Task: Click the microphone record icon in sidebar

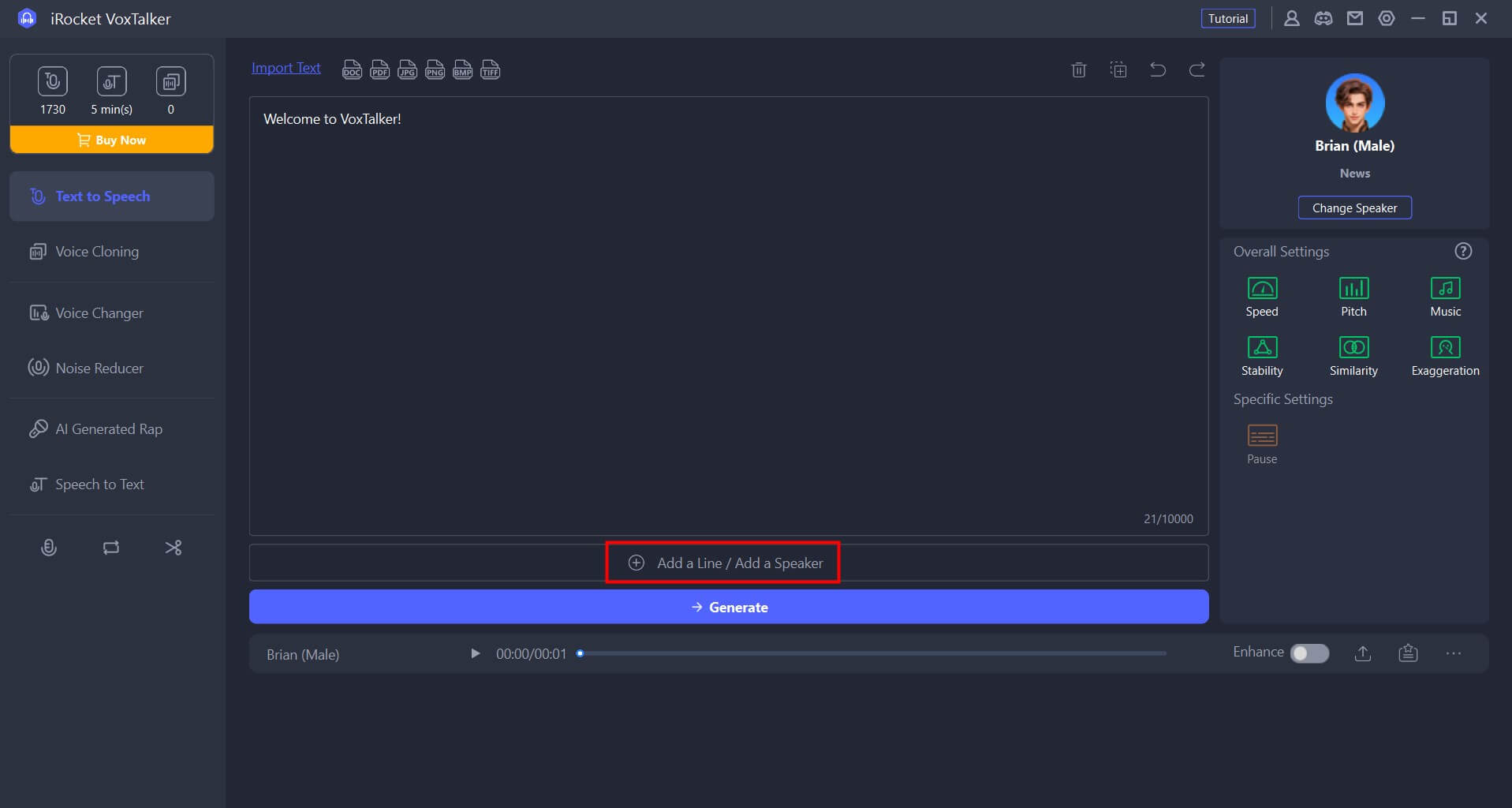Action: tap(49, 548)
